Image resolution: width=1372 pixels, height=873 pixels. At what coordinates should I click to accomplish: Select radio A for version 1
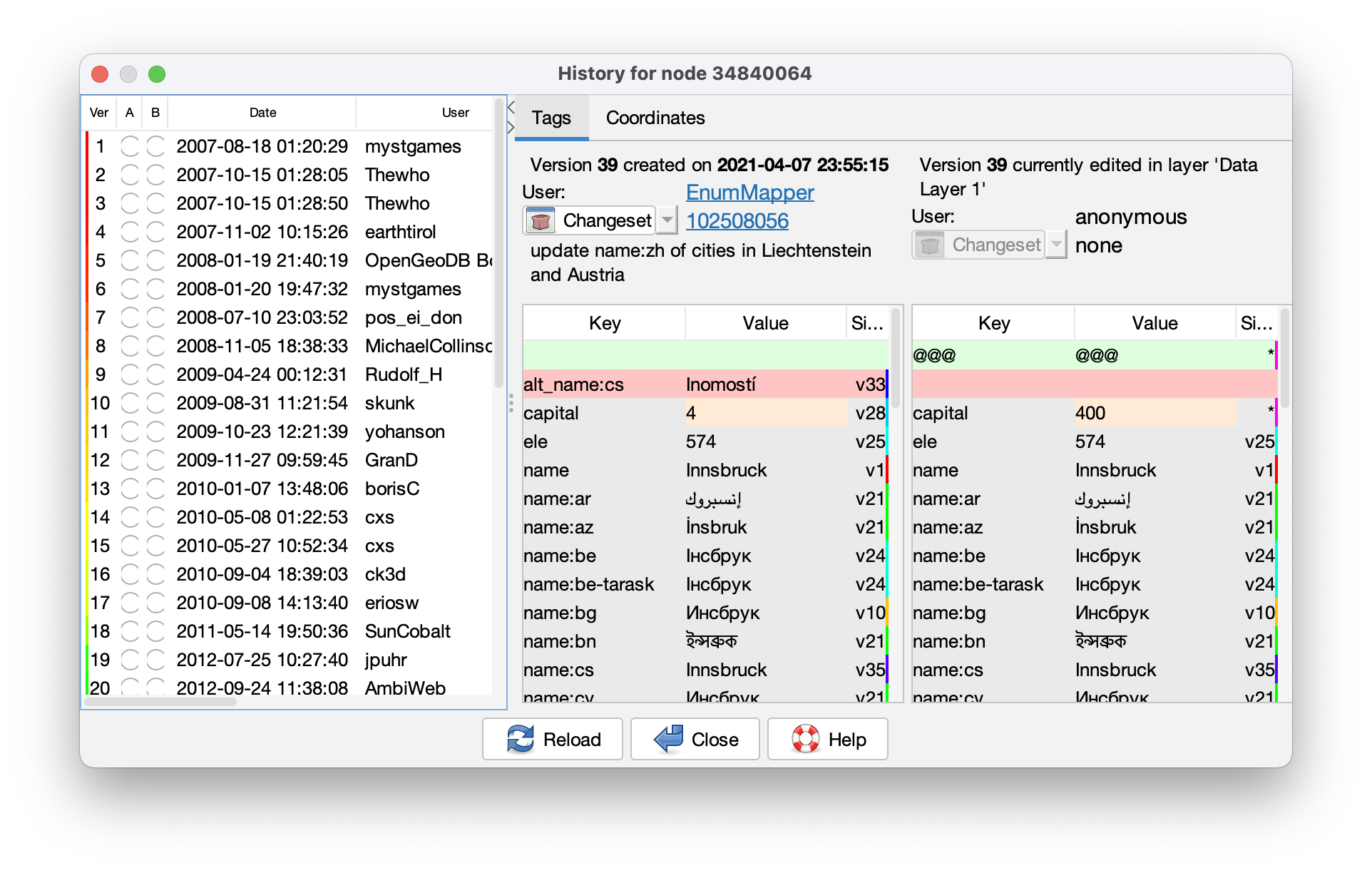[x=130, y=146]
